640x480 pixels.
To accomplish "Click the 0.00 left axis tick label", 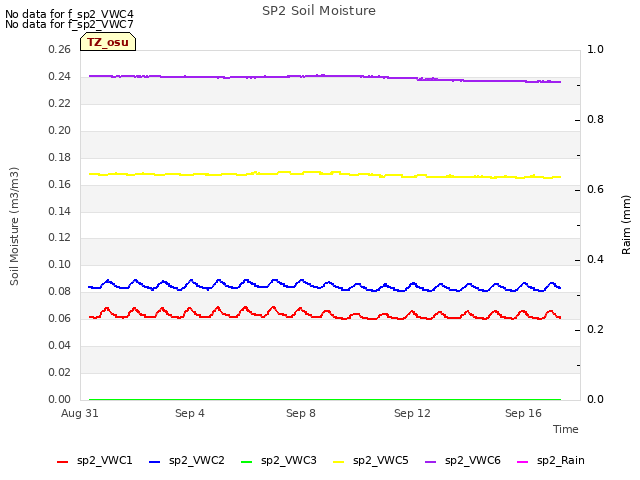I will (60, 399).
